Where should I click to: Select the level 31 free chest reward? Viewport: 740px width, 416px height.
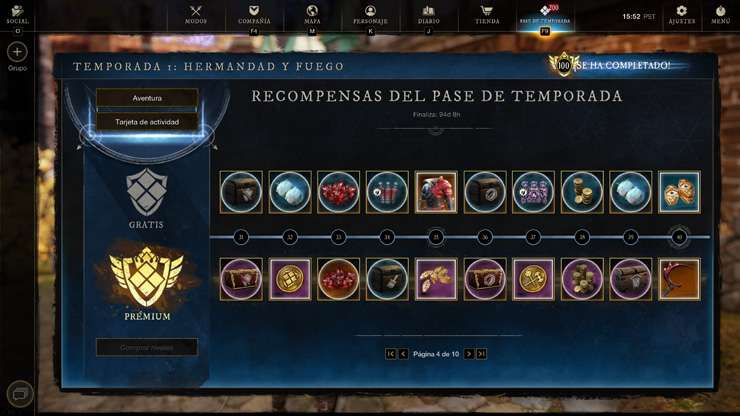[x=241, y=192]
